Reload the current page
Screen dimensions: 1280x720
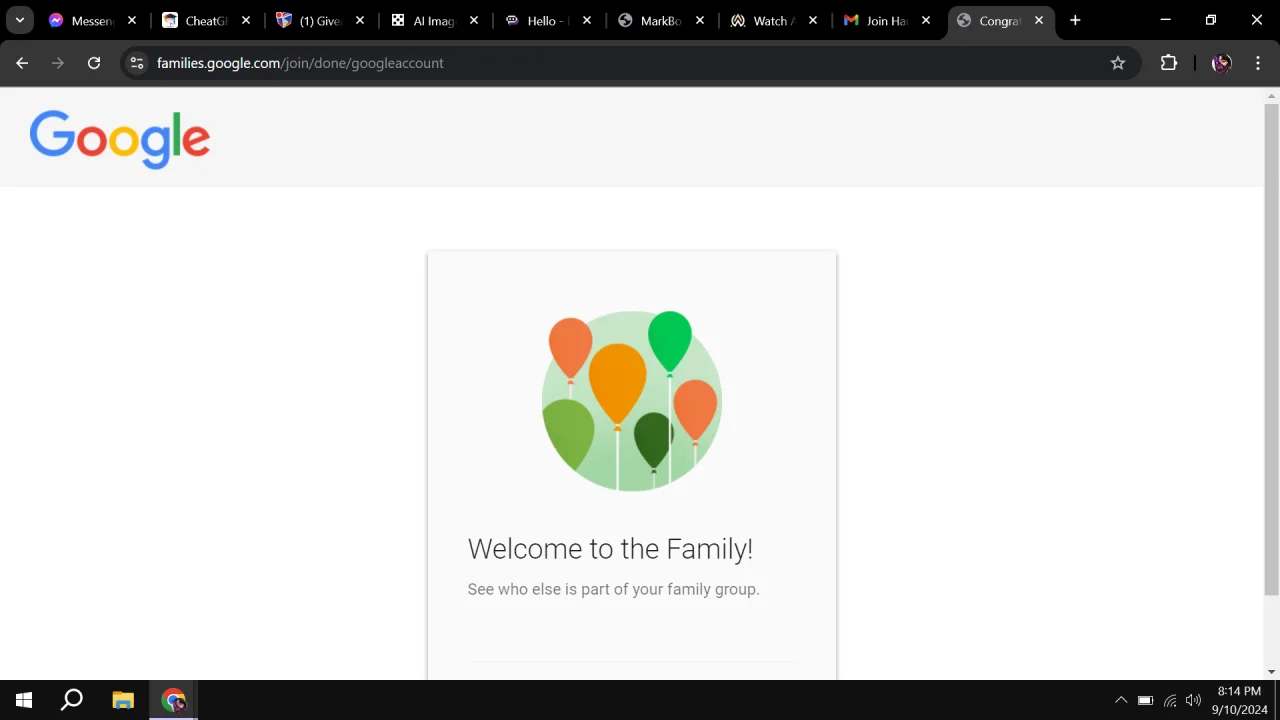coord(94,63)
